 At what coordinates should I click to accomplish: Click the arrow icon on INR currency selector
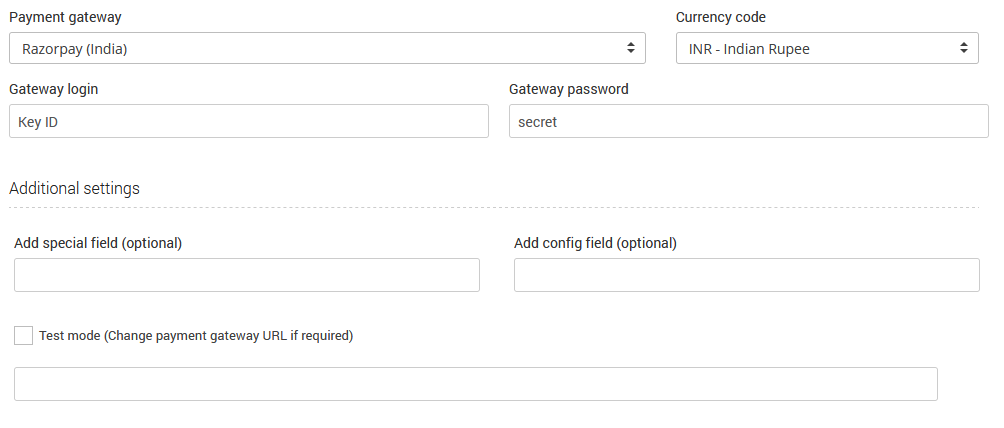coord(963,48)
